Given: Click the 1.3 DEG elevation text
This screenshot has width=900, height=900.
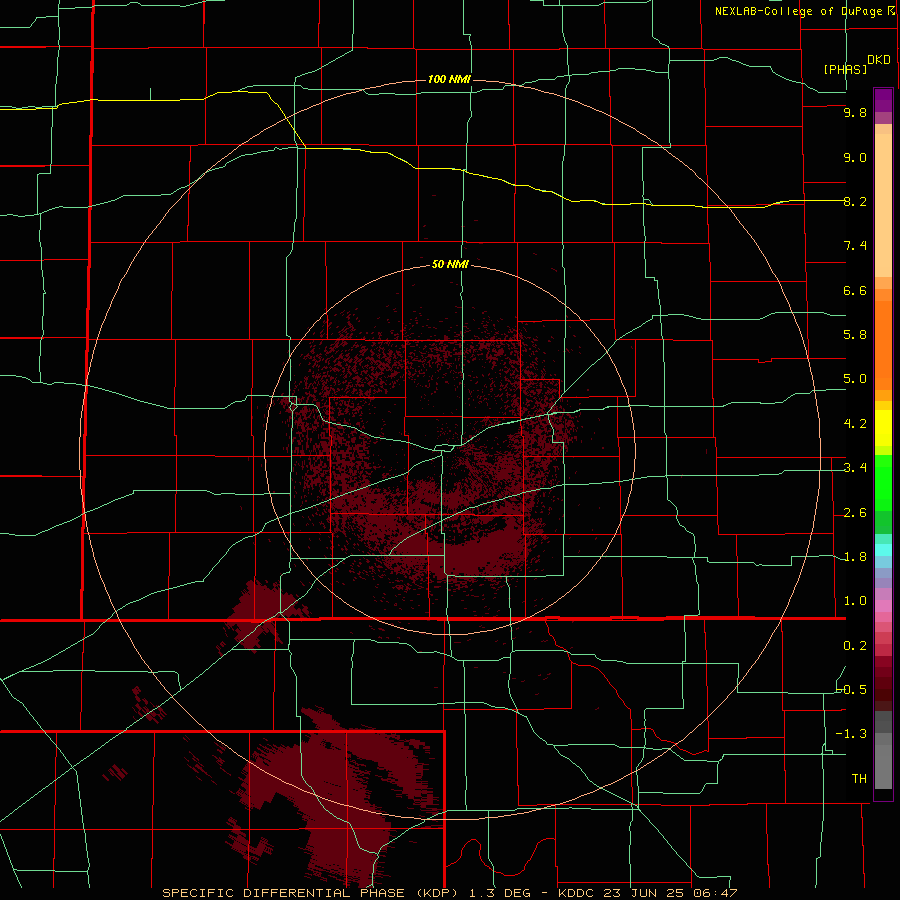Looking at the screenshot, I should point(499,893).
